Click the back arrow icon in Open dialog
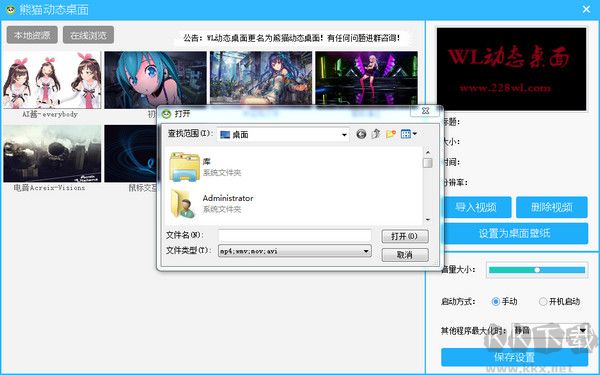The image size is (600, 375). 361,134
